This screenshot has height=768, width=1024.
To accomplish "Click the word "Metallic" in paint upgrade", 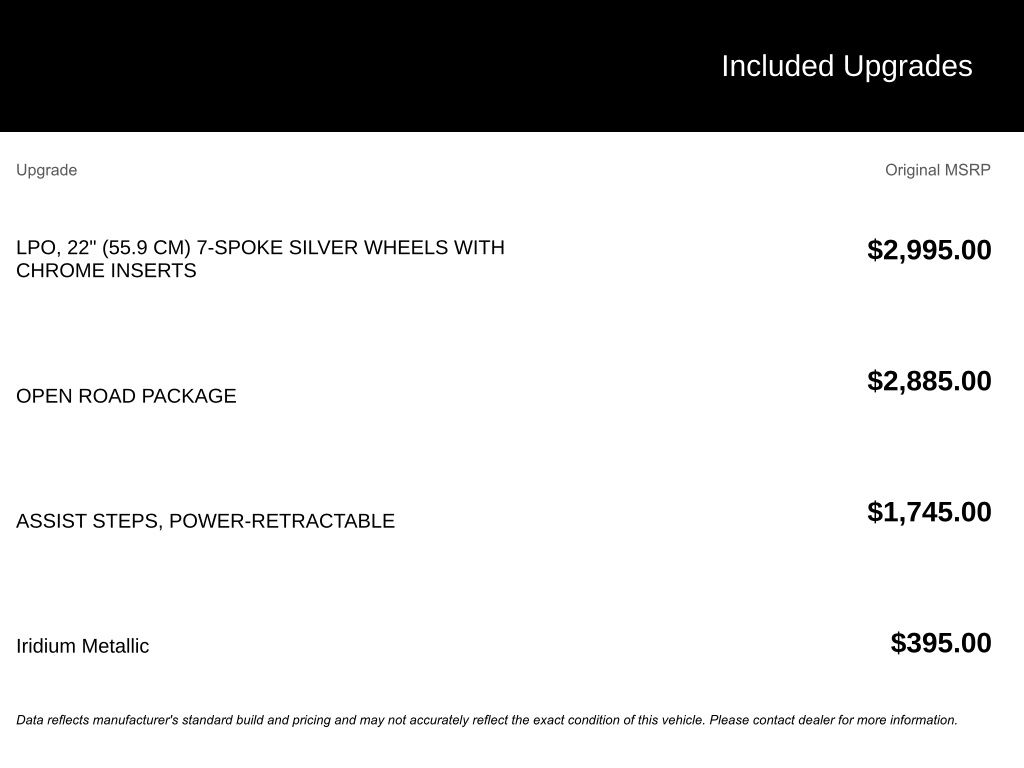I will click(116, 646).
